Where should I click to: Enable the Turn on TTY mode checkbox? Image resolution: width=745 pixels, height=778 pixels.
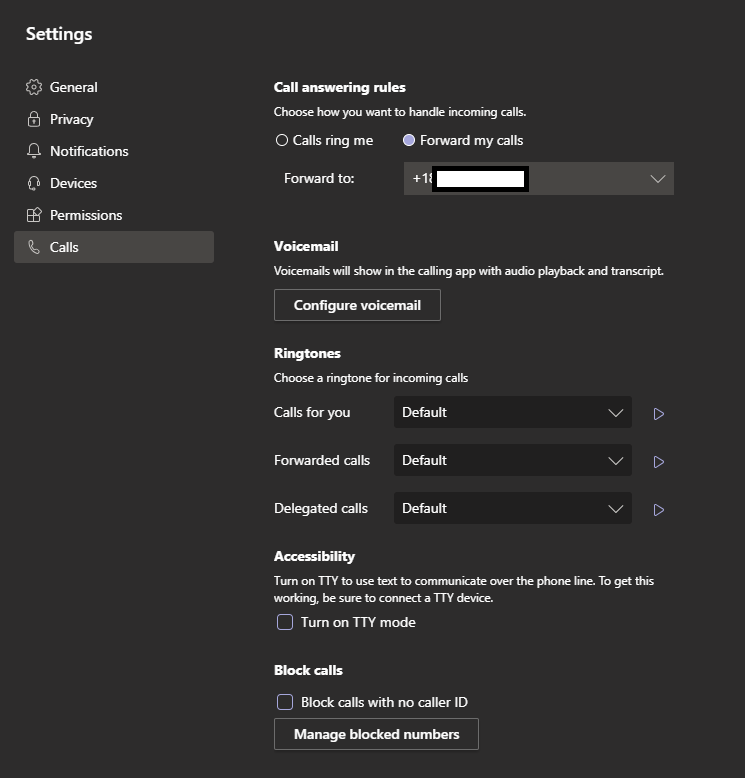pos(285,622)
